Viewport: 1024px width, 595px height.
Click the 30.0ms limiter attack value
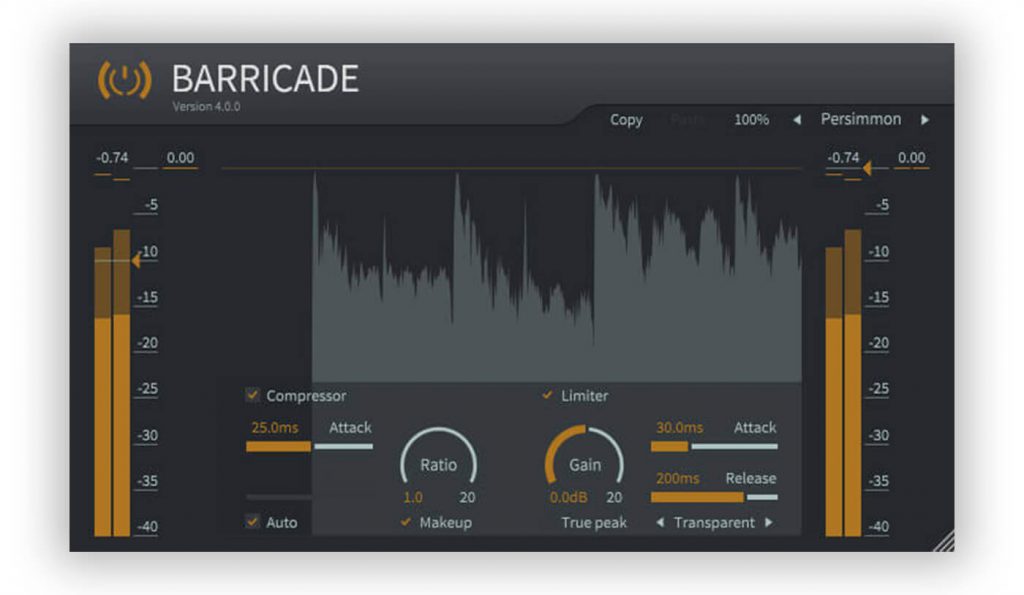(679, 428)
